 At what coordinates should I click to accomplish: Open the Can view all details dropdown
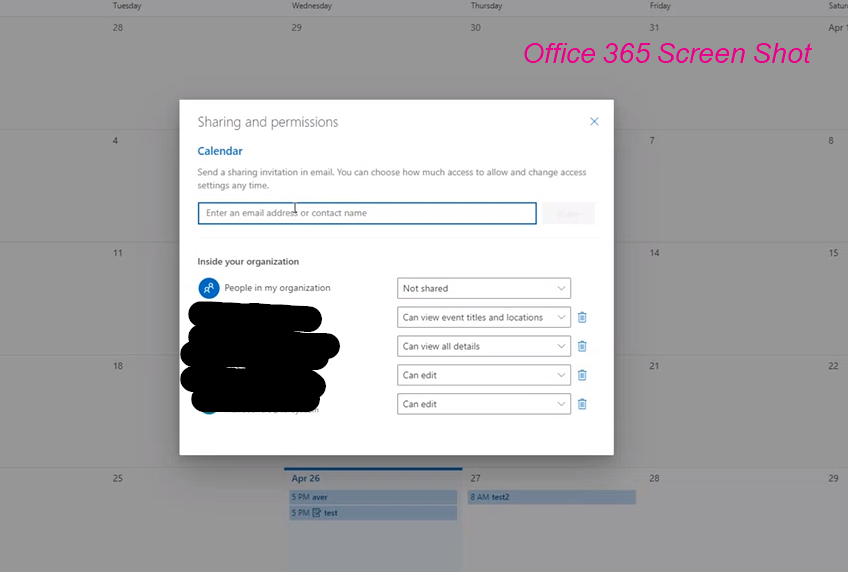click(483, 346)
